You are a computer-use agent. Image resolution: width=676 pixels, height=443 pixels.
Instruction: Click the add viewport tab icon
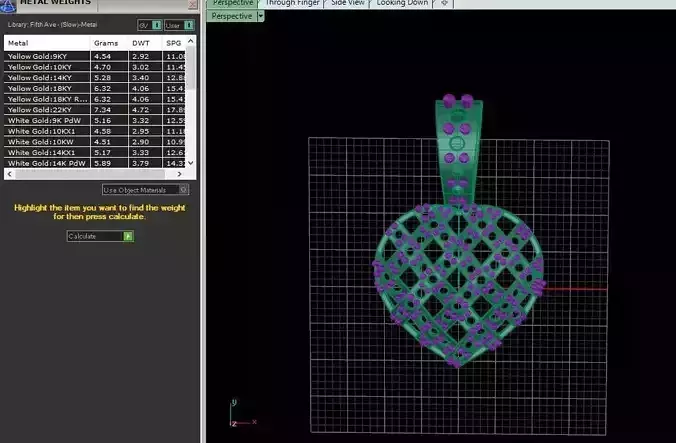(x=444, y=3)
